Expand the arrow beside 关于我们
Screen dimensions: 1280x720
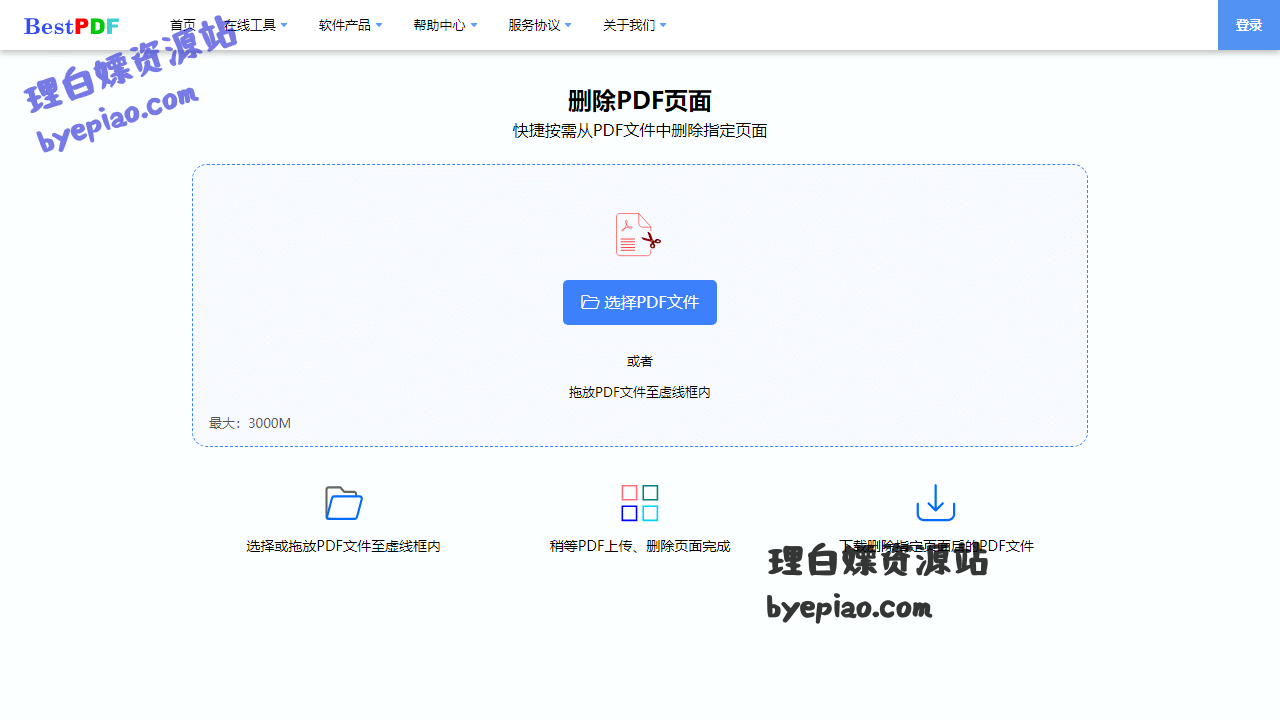pos(664,25)
